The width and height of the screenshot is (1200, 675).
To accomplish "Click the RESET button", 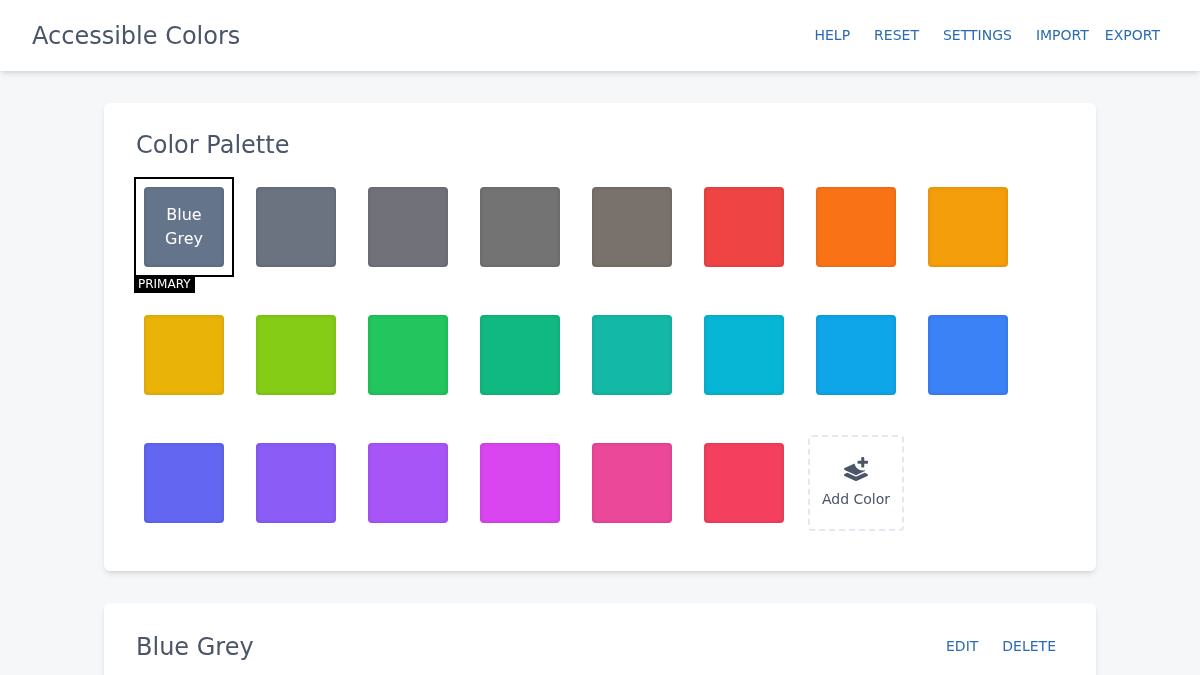I will (896, 35).
